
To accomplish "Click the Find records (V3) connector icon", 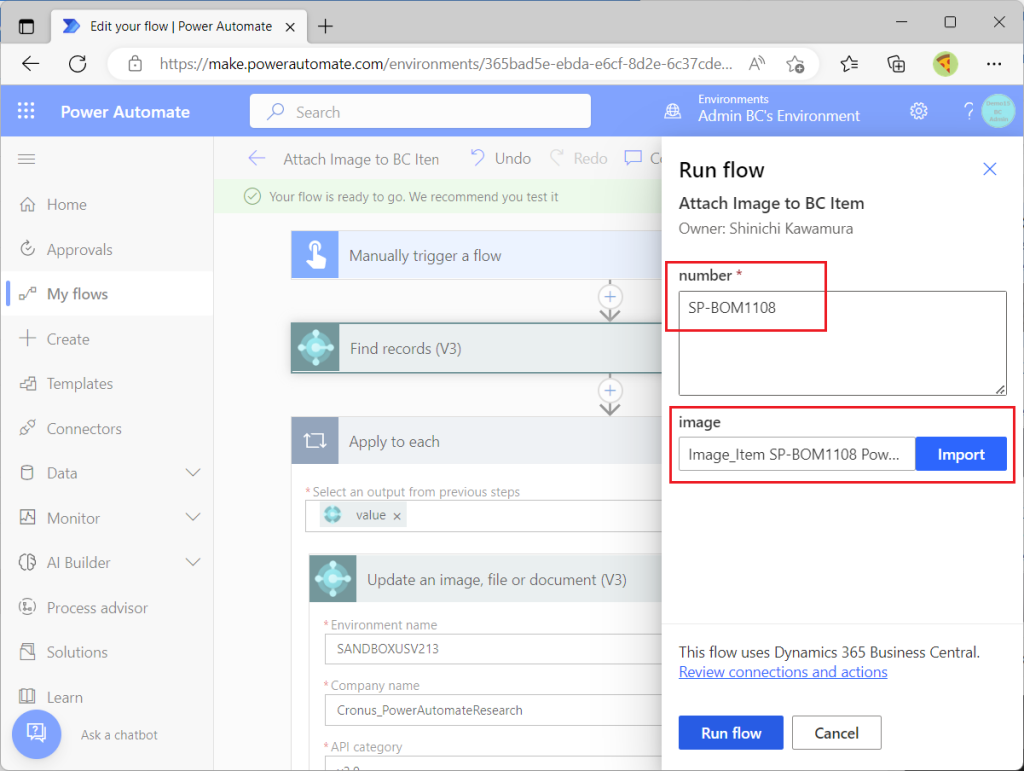I will tap(315, 348).
